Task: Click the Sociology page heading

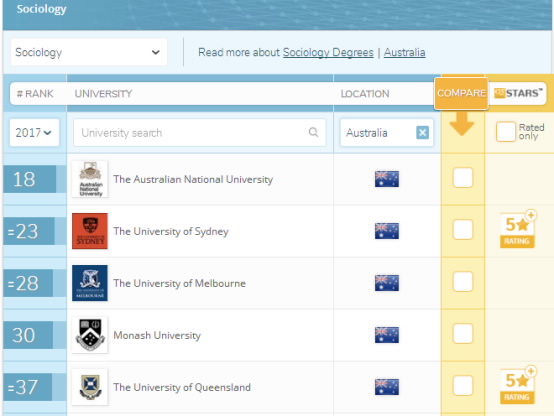Action: [41, 9]
